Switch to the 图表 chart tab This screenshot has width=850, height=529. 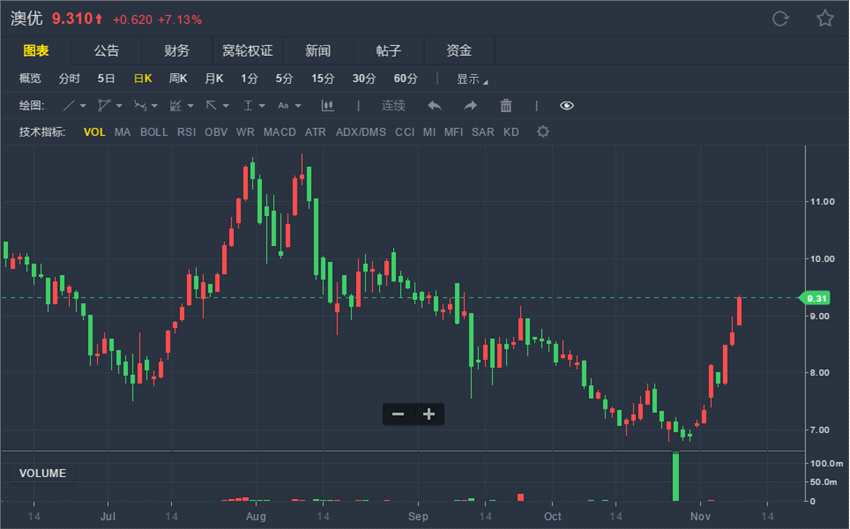[36, 51]
